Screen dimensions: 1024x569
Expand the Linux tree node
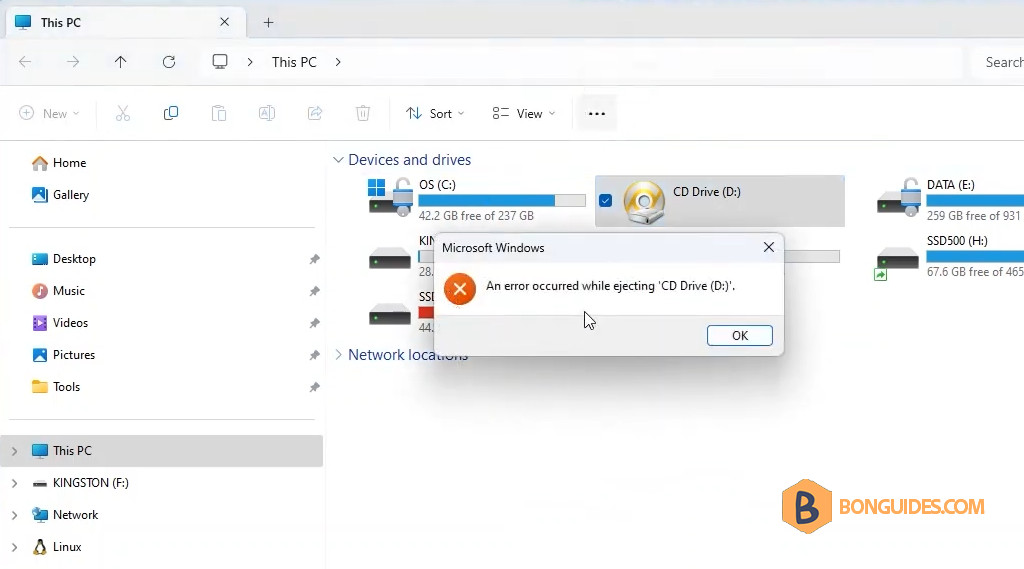pos(14,547)
